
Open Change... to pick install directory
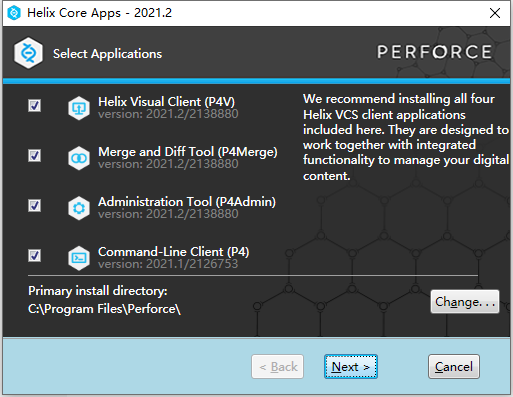pos(465,302)
